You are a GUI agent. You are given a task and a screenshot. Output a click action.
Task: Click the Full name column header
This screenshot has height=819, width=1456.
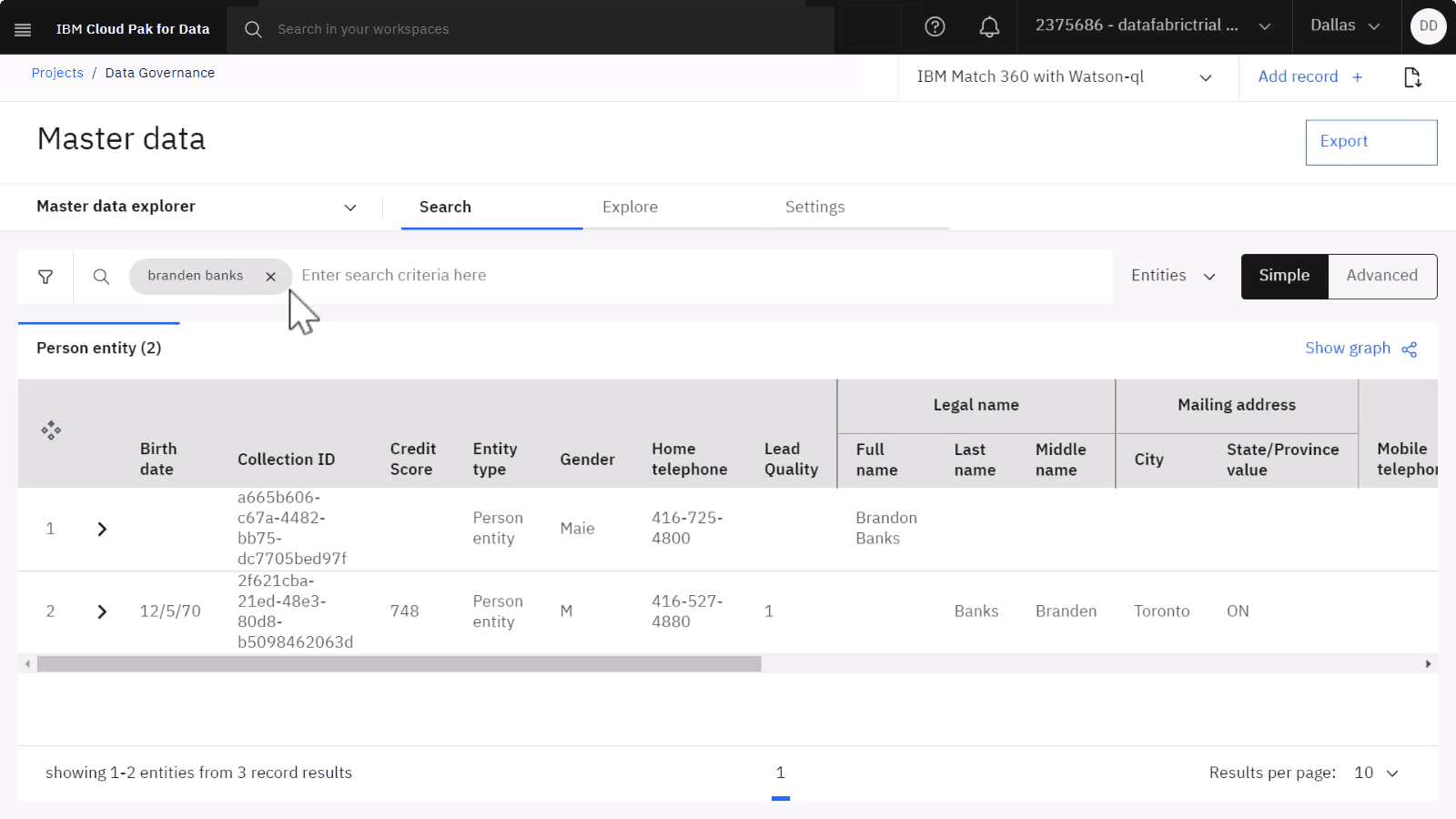tap(876, 460)
